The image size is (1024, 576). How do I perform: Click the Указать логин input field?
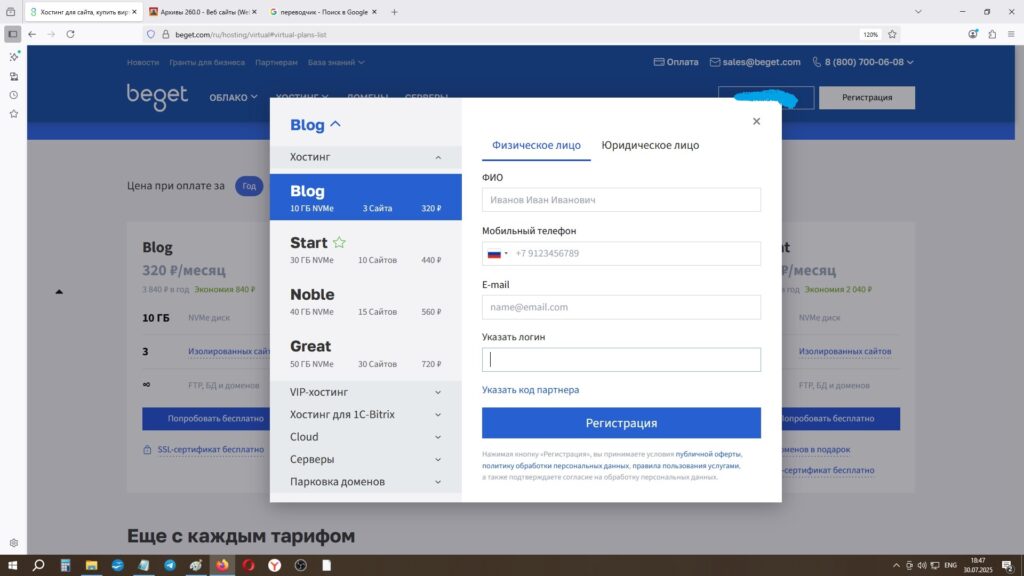coord(621,360)
